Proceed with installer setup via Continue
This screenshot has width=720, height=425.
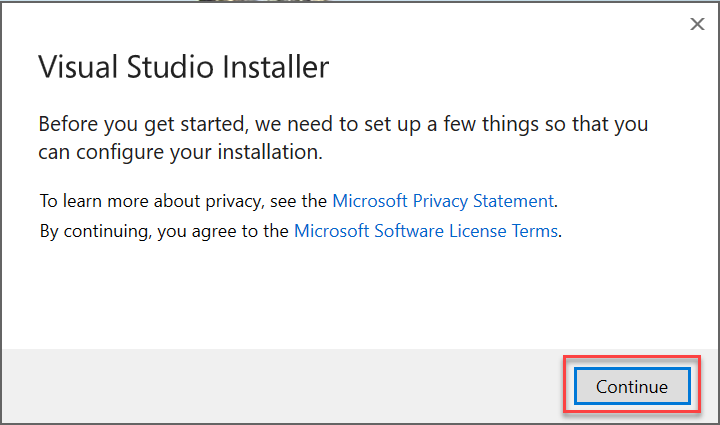(x=632, y=386)
